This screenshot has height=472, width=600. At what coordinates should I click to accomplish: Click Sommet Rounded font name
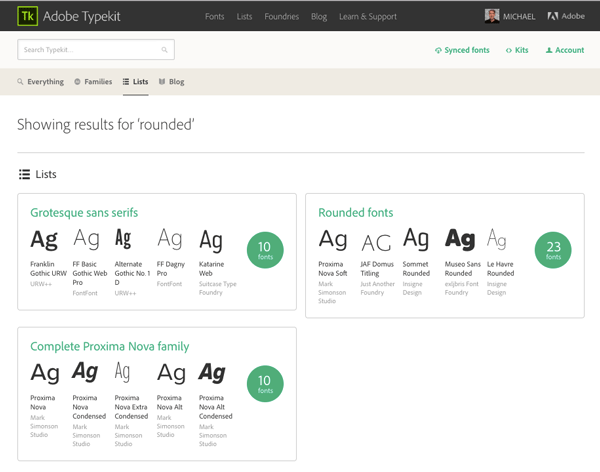(416, 269)
